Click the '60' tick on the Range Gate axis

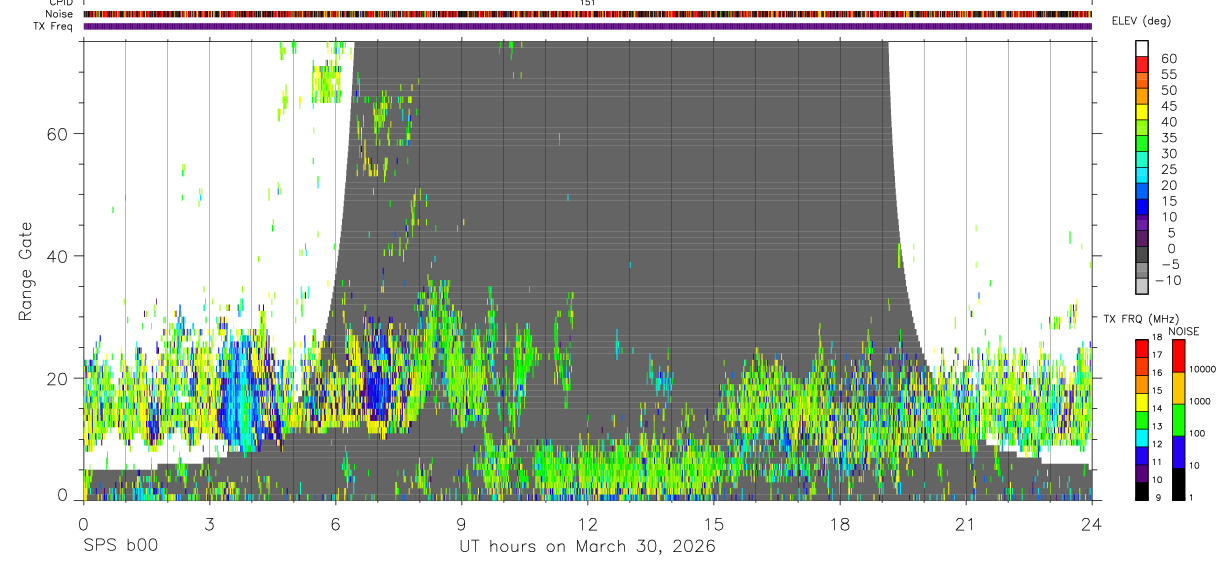tap(59, 133)
